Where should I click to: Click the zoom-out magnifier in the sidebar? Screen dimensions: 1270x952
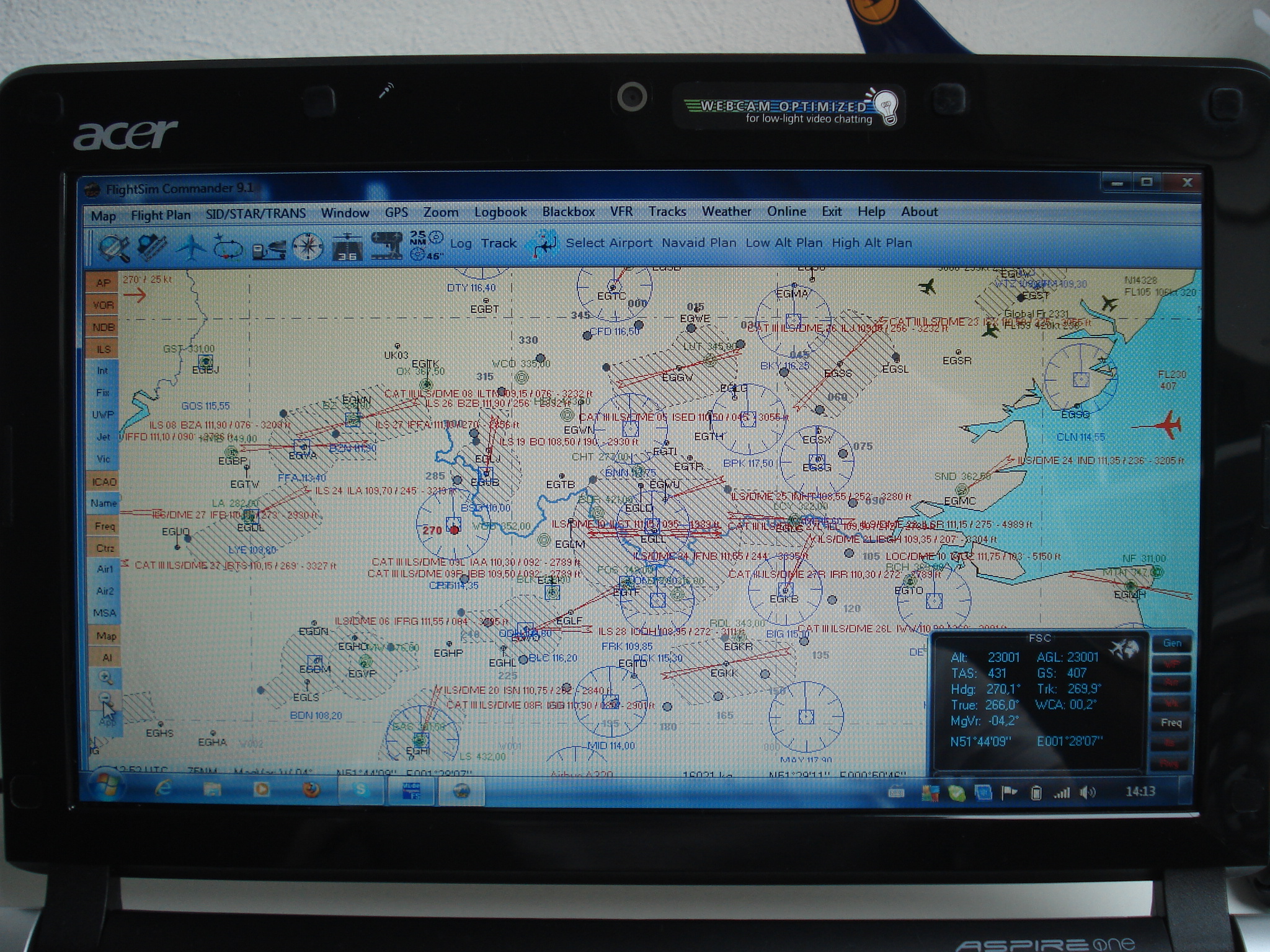click(x=105, y=699)
